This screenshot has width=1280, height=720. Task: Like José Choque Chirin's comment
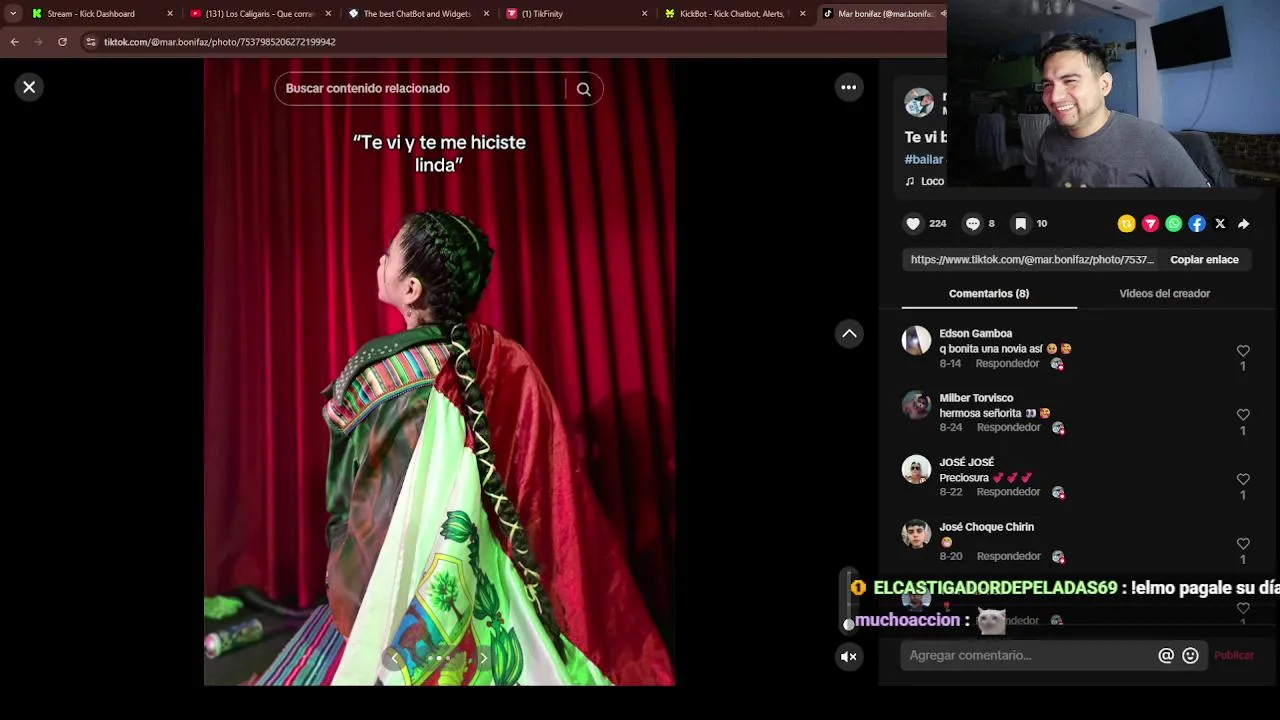tap(1243, 544)
